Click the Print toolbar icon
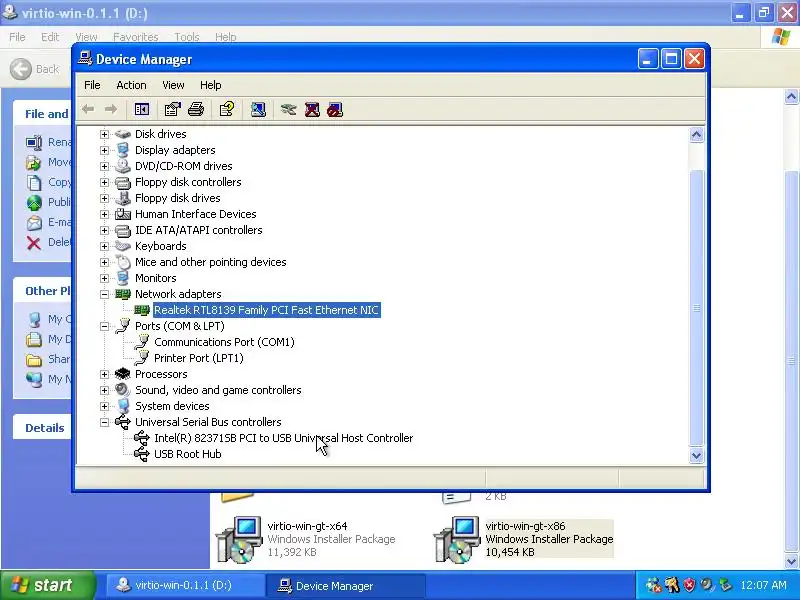The image size is (800, 600). pos(196,109)
